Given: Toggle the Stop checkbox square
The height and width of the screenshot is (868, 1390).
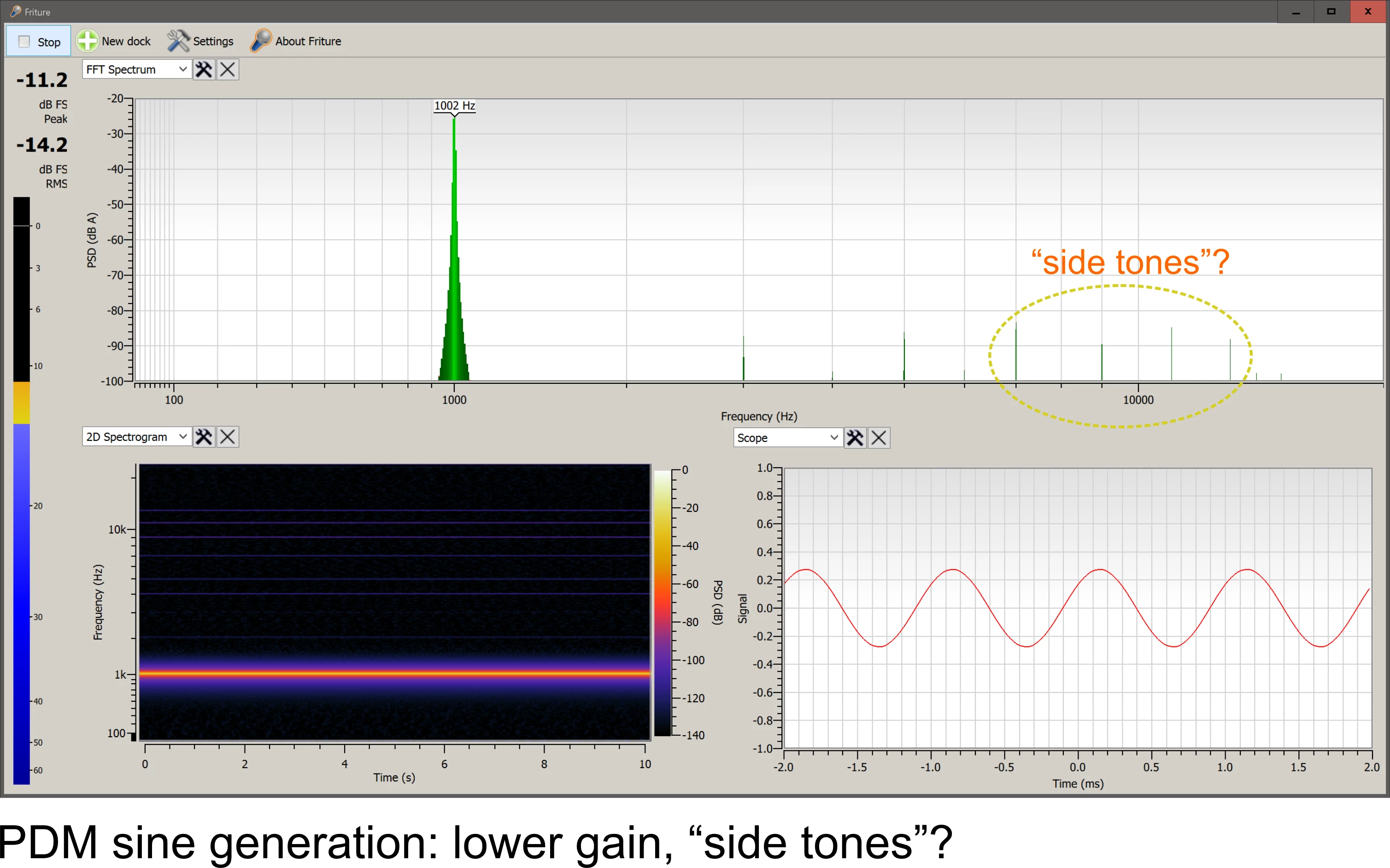Looking at the screenshot, I should (24, 42).
